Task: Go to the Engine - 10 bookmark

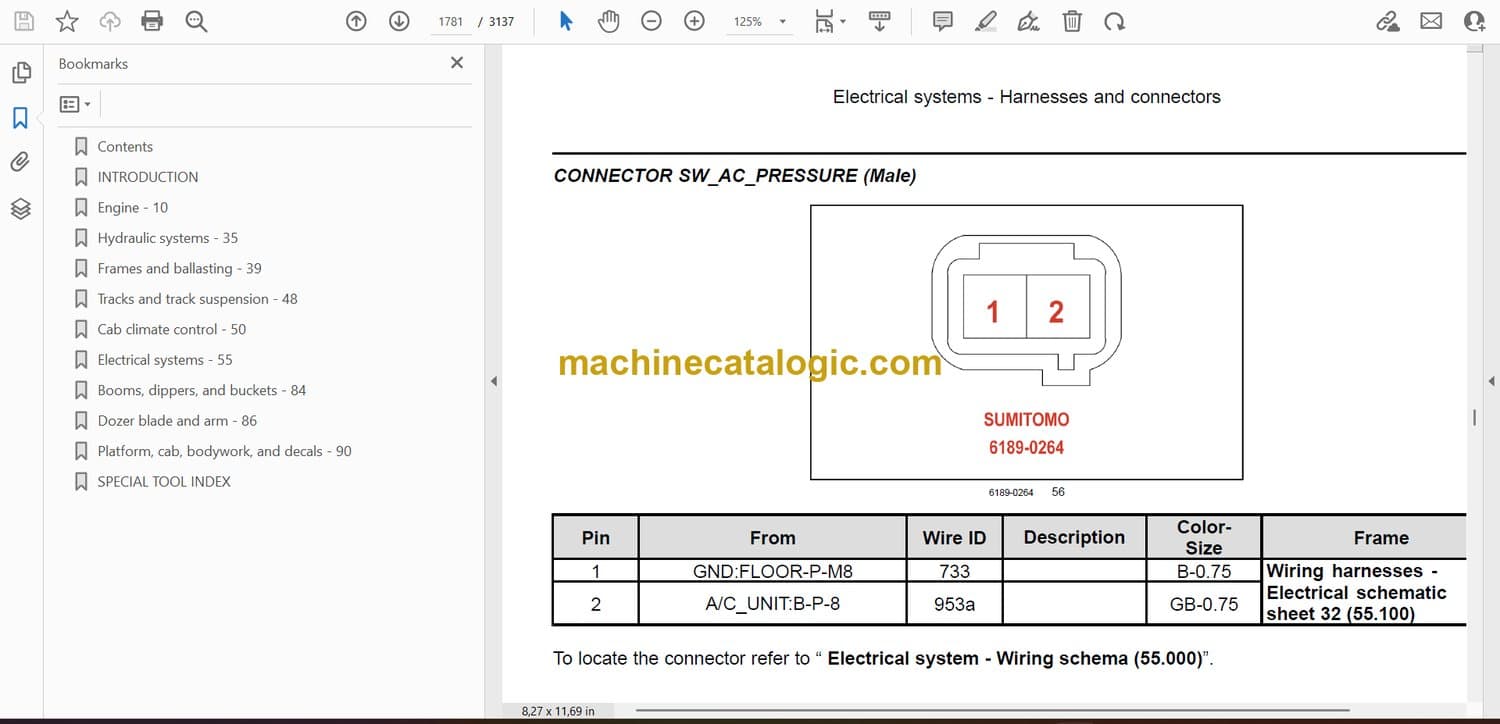Action: click(x=133, y=207)
